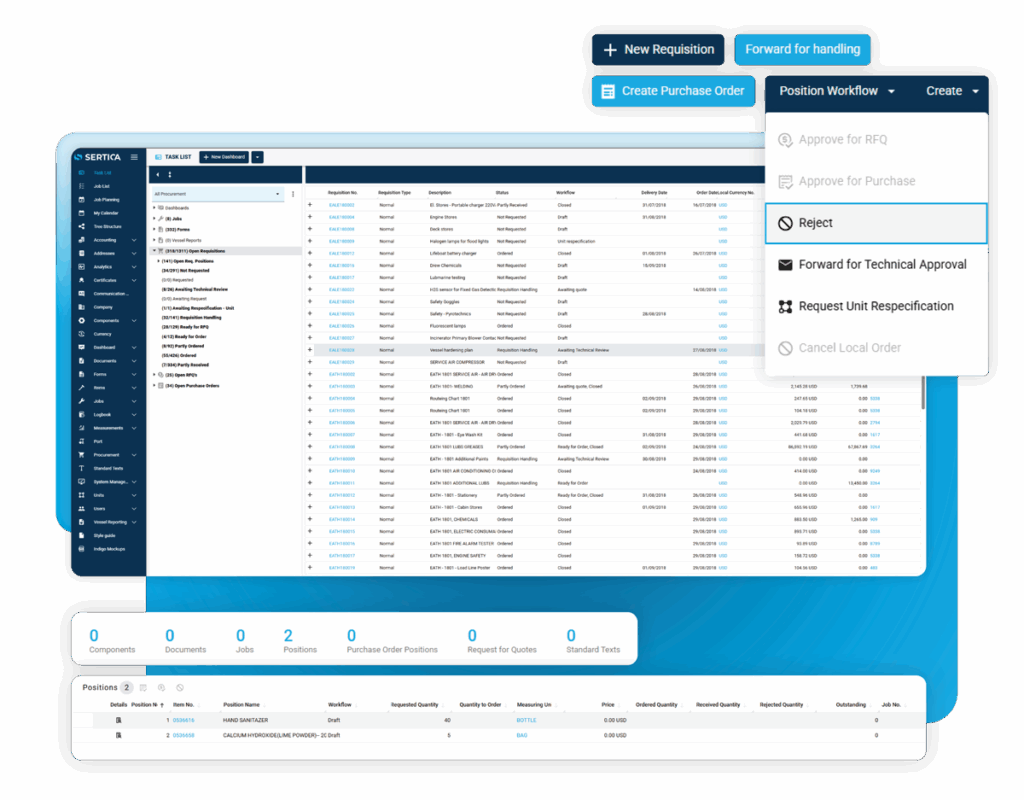Expand the (34) Open Purchase Orders node
Screen dimensions: 1024x800
point(155,385)
